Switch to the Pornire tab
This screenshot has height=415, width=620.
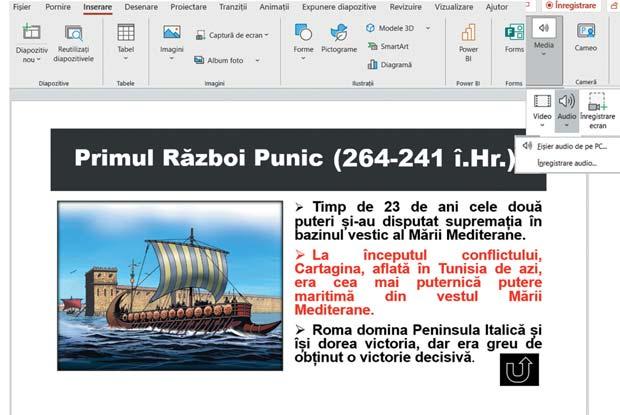tap(58, 7)
